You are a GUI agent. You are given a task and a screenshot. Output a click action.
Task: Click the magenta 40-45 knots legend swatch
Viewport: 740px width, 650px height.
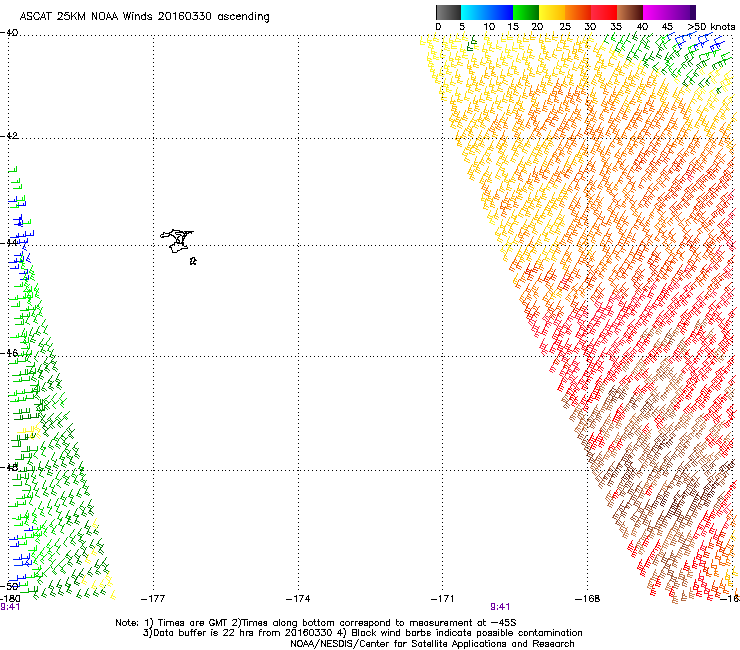click(x=656, y=12)
